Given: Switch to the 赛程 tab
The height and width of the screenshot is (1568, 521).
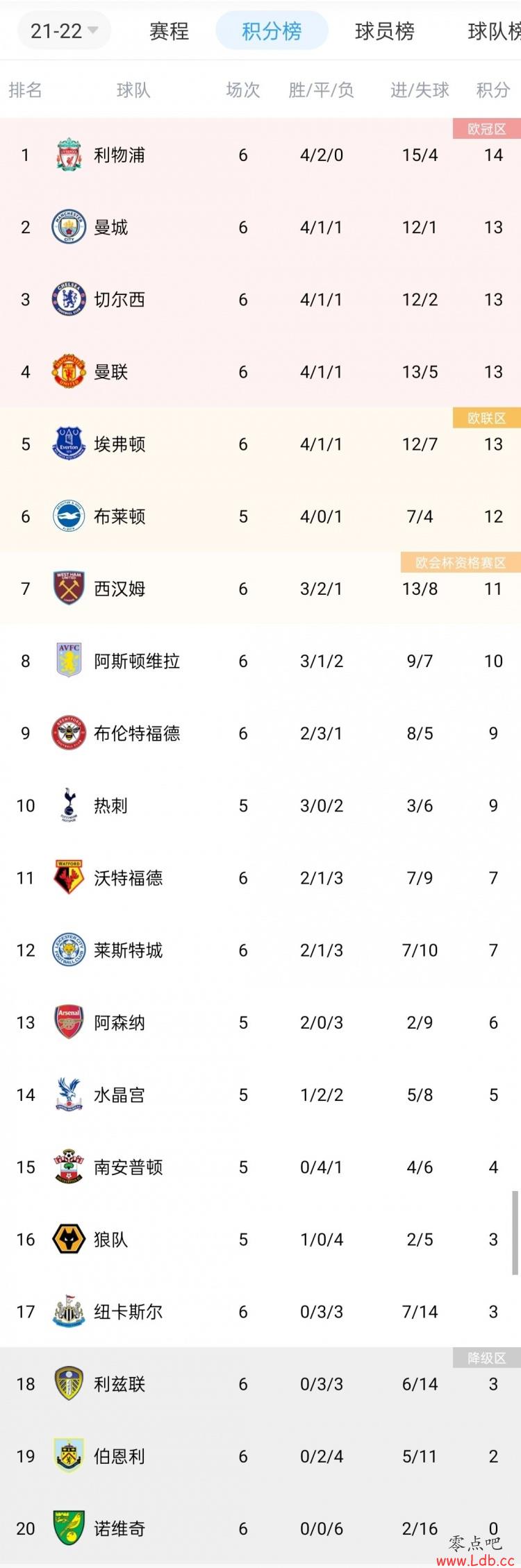Looking at the screenshot, I should tap(169, 31).
